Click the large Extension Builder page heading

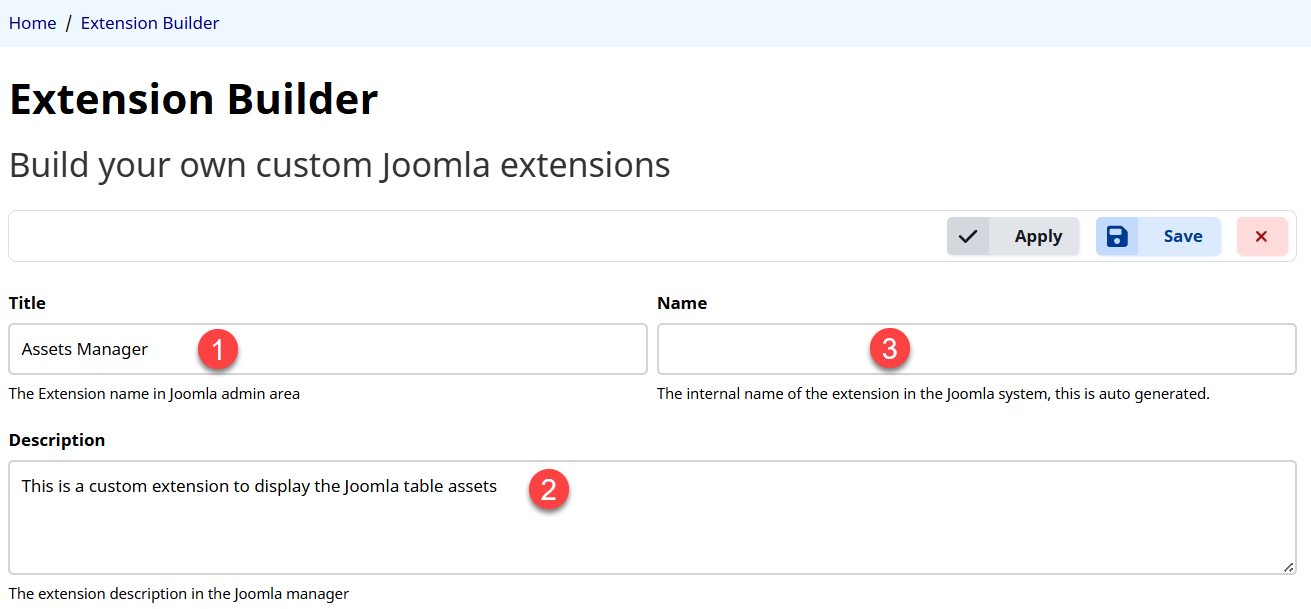[194, 100]
